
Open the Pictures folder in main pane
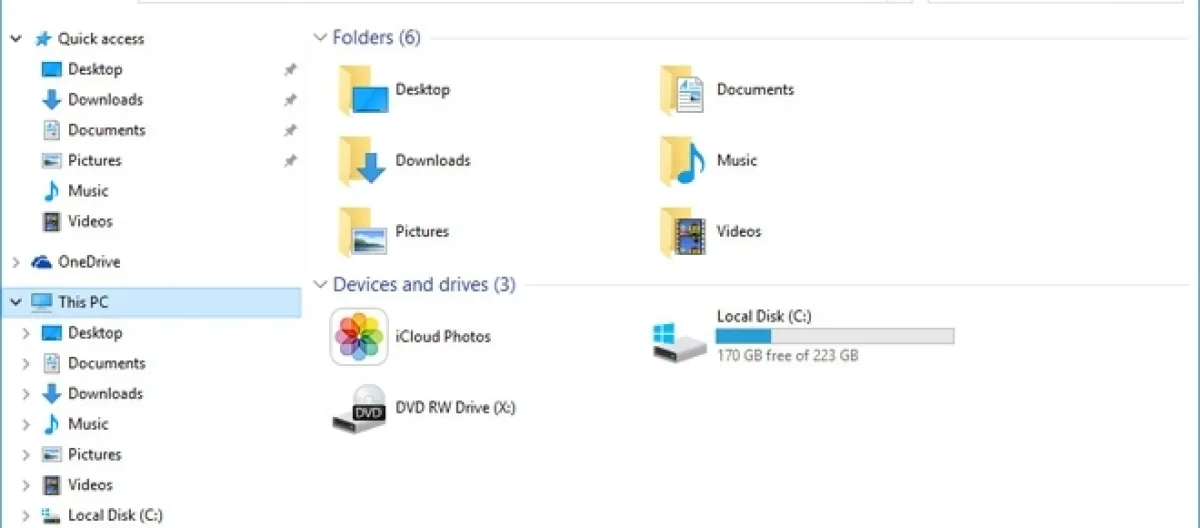coord(362,232)
